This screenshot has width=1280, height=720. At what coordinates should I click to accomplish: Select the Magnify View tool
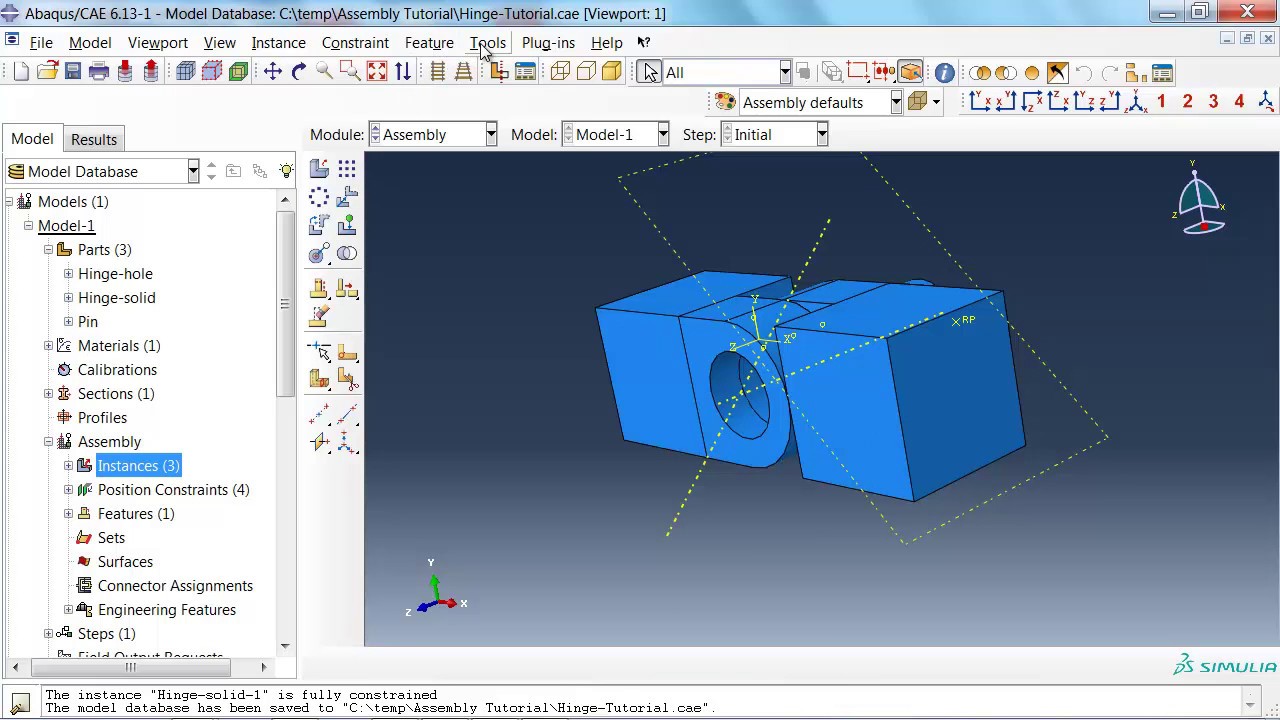324,71
